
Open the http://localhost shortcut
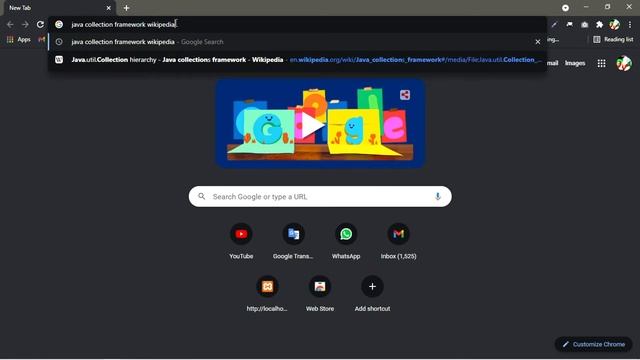(x=267, y=293)
